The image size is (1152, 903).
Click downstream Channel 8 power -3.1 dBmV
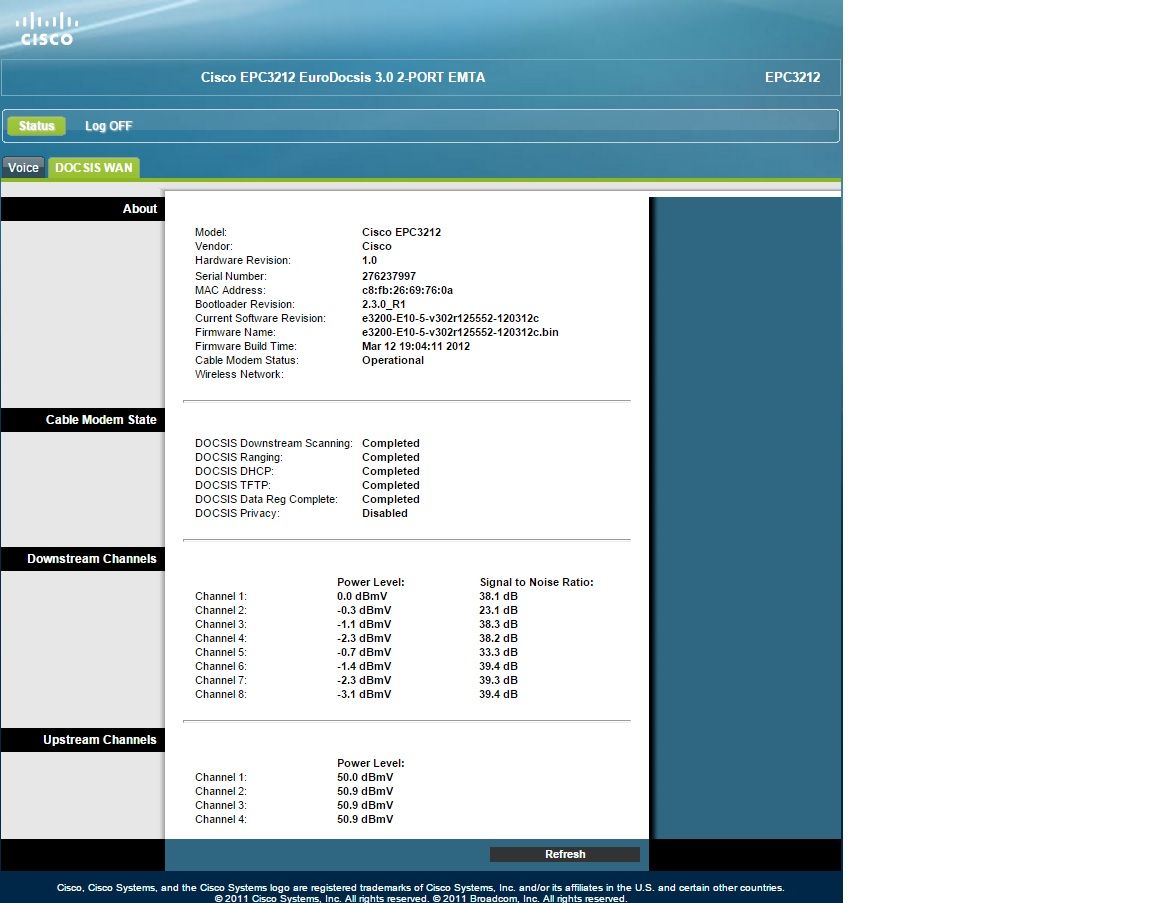click(x=364, y=694)
